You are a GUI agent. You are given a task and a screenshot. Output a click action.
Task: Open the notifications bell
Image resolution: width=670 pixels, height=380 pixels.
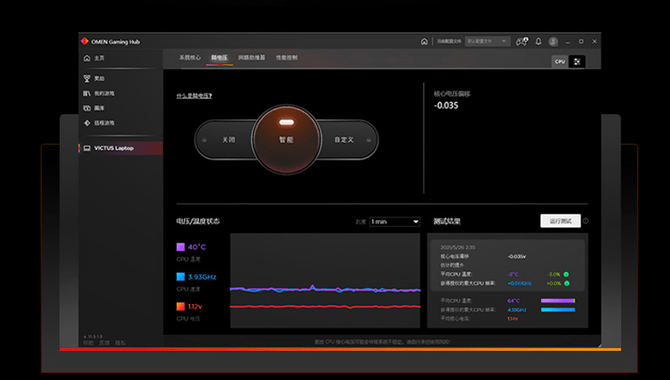[x=538, y=41]
